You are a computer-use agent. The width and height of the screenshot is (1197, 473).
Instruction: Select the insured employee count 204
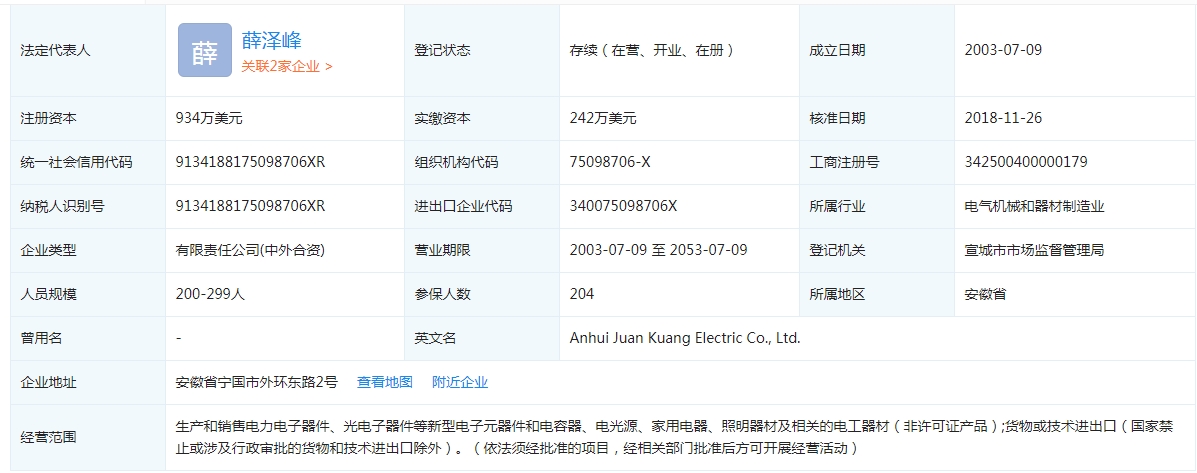pyautogui.click(x=582, y=294)
